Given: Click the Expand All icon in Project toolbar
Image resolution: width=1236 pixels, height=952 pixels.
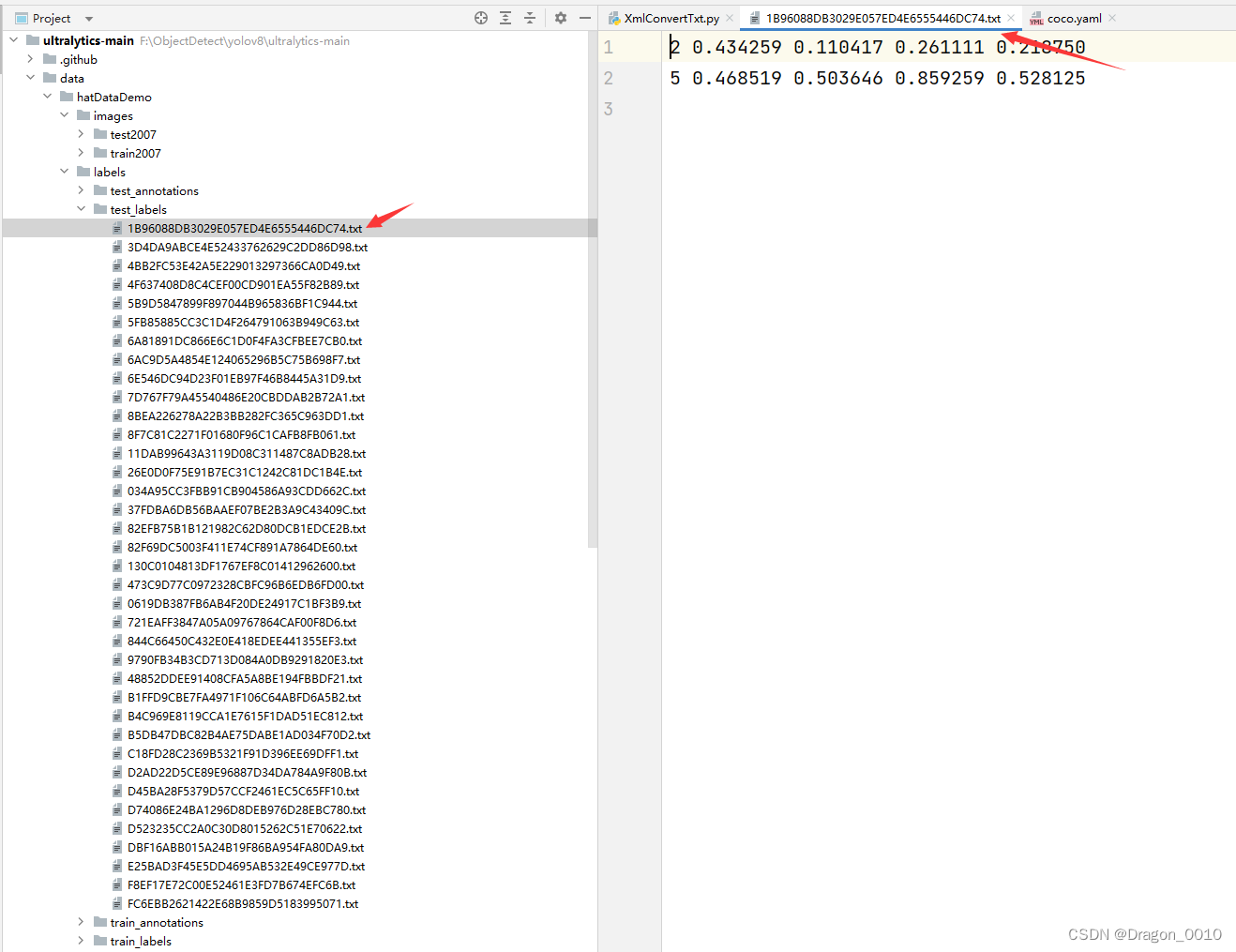Looking at the screenshot, I should click(505, 18).
